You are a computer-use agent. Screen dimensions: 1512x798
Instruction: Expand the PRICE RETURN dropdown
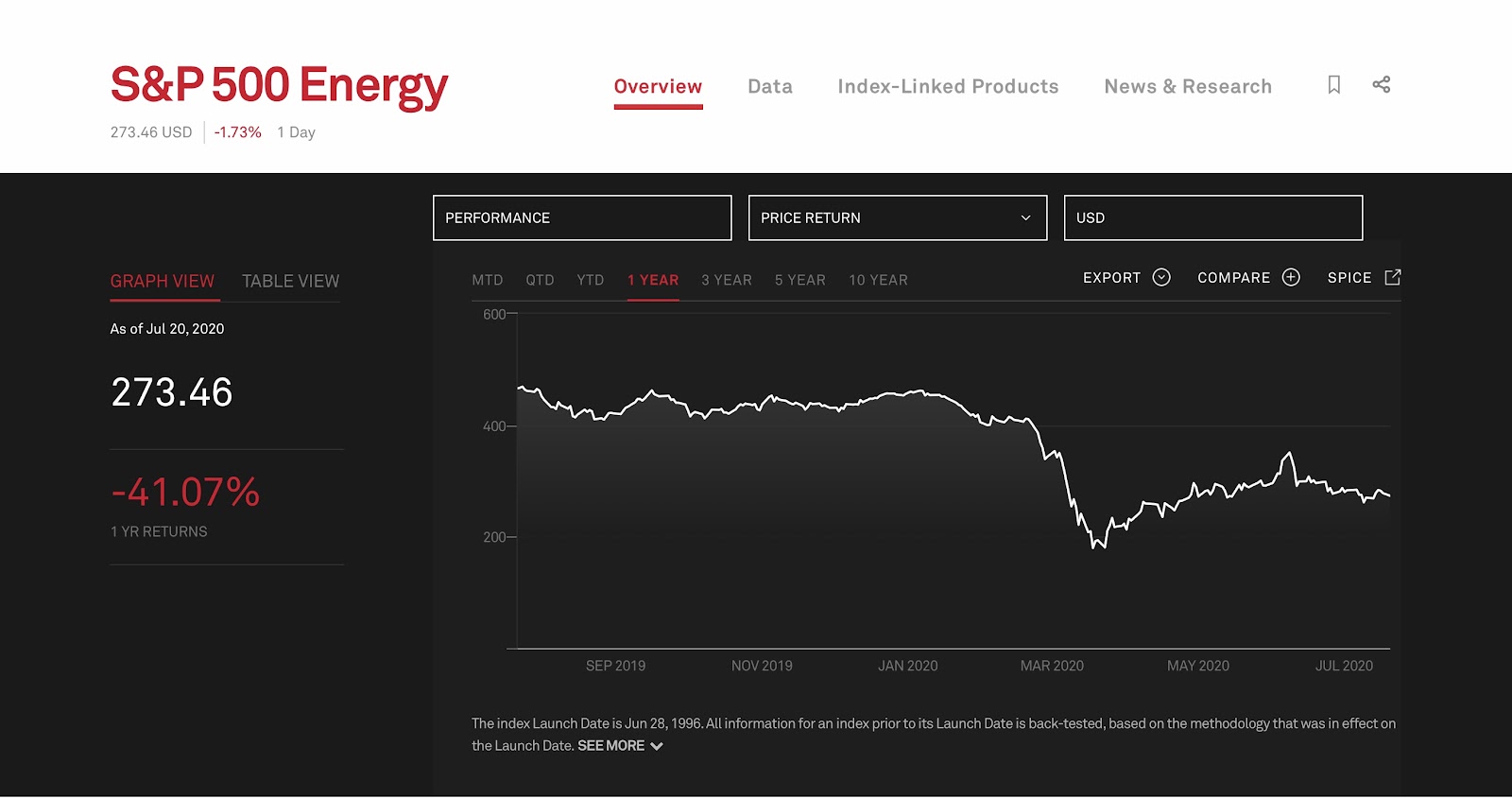pos(898,217)
